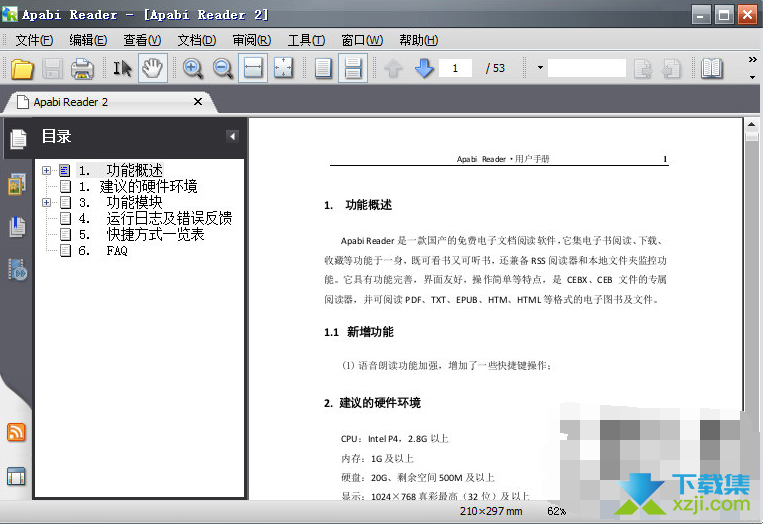The image size is (763, 524).
Task: Toggle fit width view
Action: [x=253, y=68]
